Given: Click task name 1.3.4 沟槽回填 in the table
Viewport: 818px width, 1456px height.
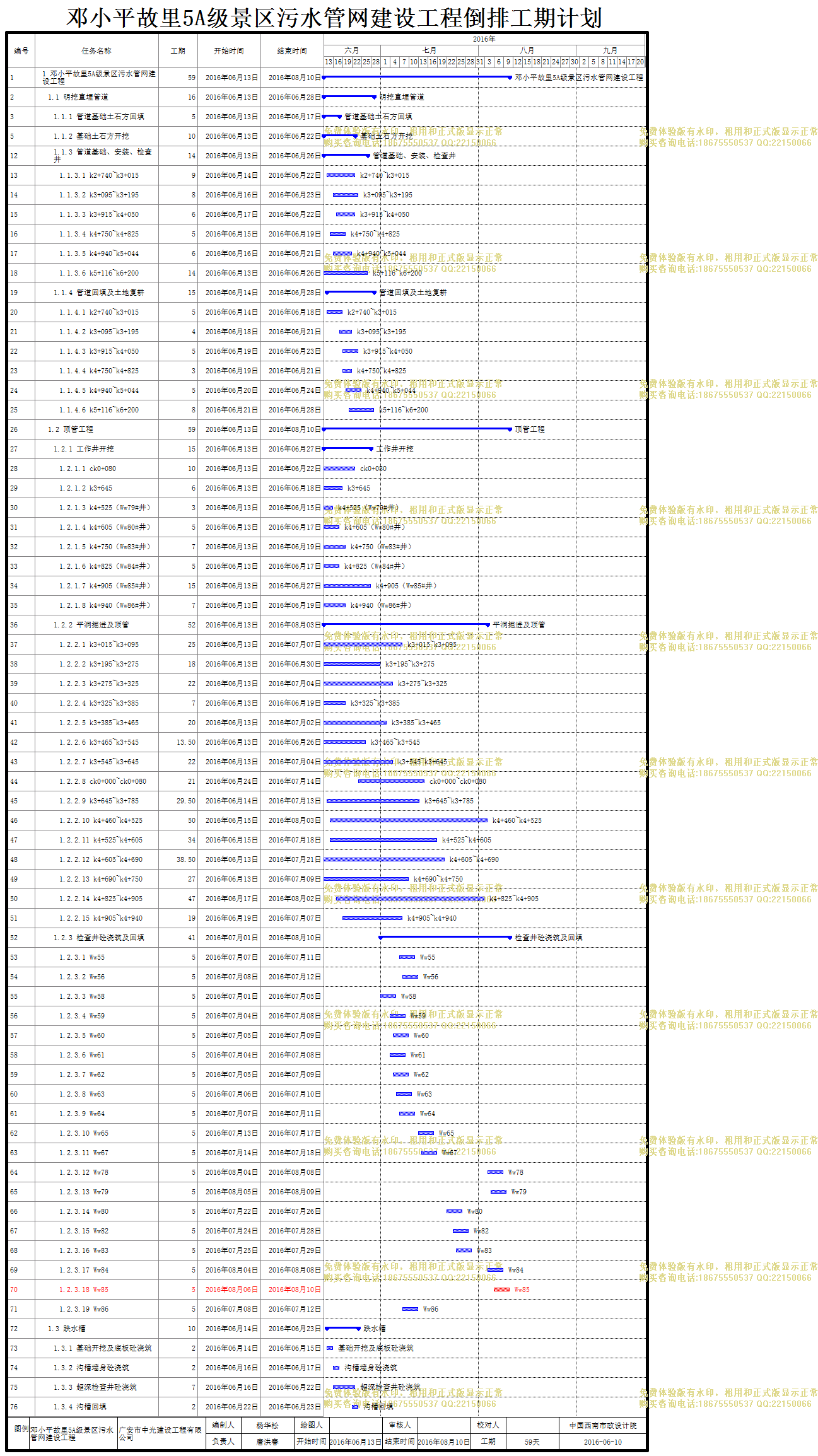Looking at the screenshot, I should pyautogui.click(x=80, y=1407).
